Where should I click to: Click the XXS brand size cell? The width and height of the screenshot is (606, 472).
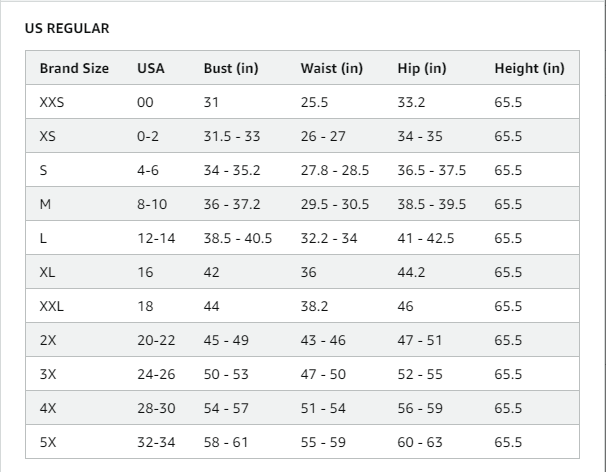click(x=51, y=103)
